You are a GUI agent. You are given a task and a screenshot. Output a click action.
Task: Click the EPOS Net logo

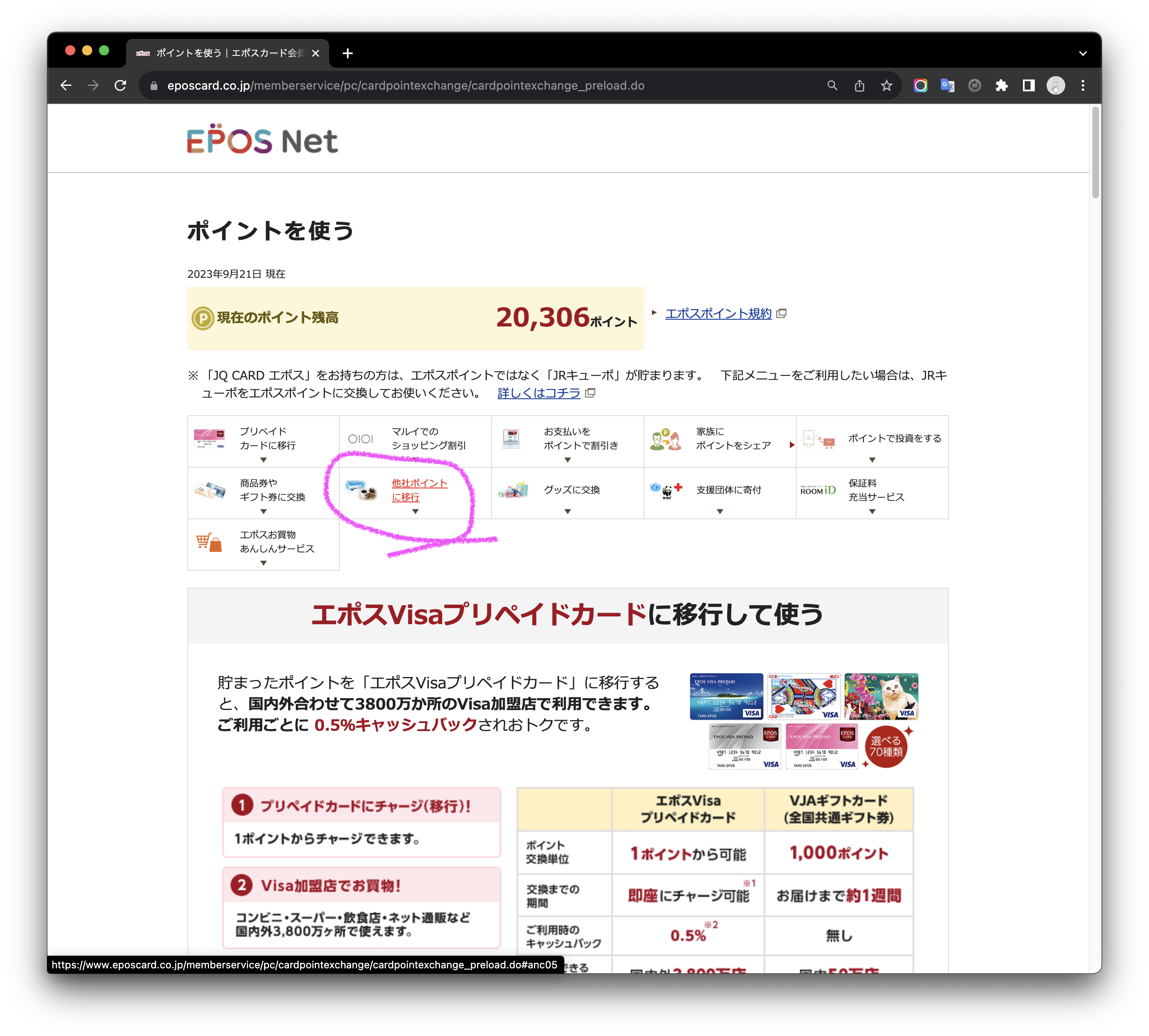[x=262, y=140]
